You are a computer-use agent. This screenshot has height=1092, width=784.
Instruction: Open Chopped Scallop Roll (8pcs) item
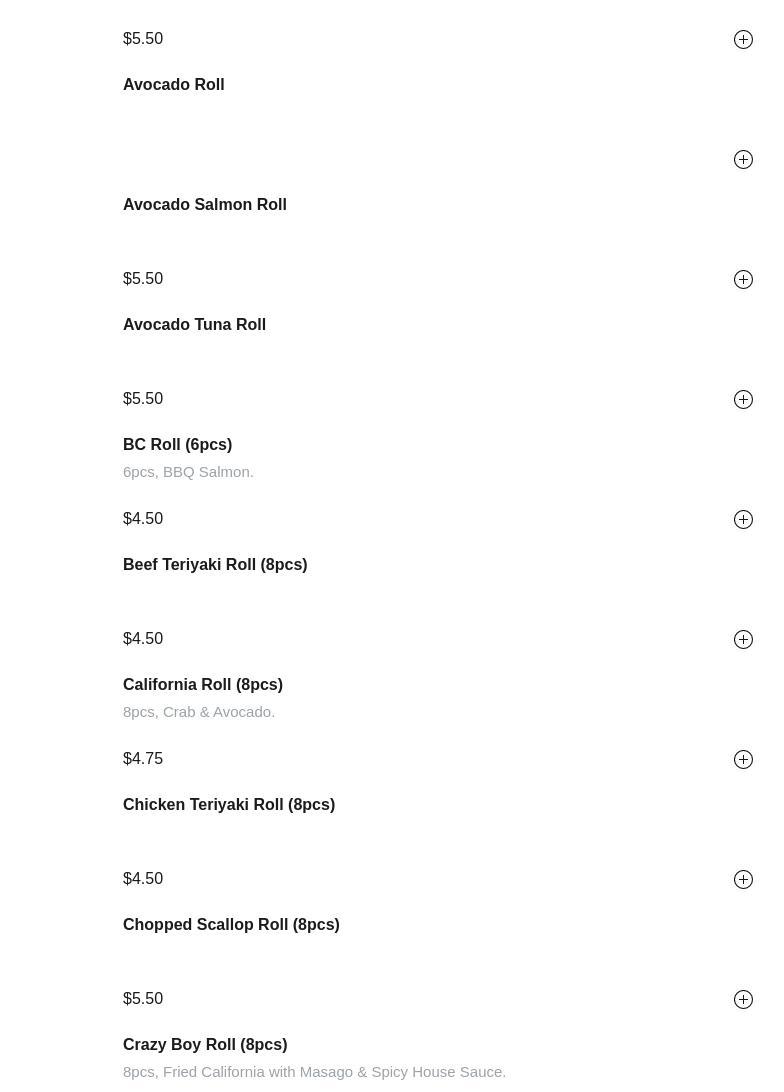coord(230,925)
